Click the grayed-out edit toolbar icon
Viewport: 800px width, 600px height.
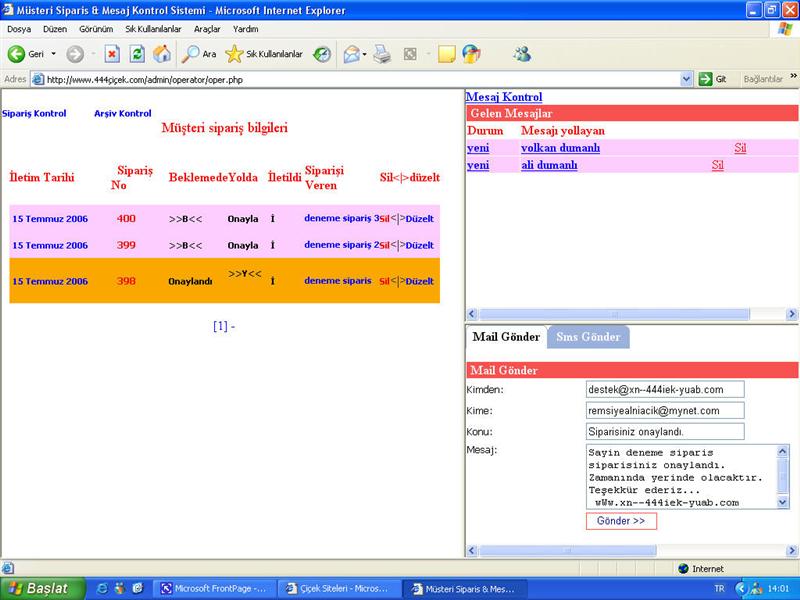410,54
